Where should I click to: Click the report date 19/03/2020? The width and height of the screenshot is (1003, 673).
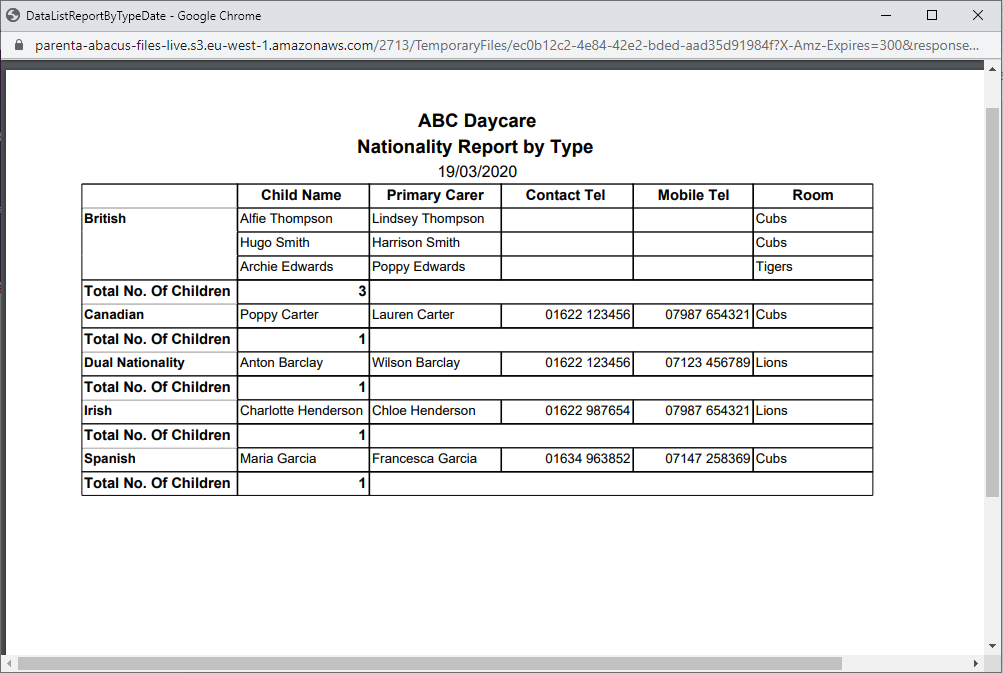[477, 171]
